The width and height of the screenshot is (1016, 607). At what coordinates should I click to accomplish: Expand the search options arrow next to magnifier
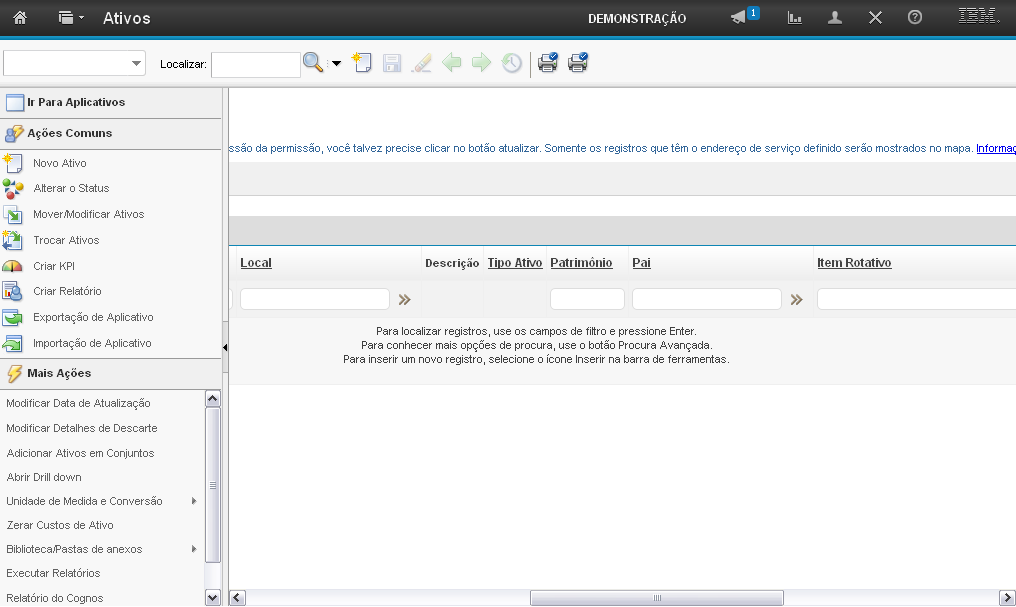[336, 64]
